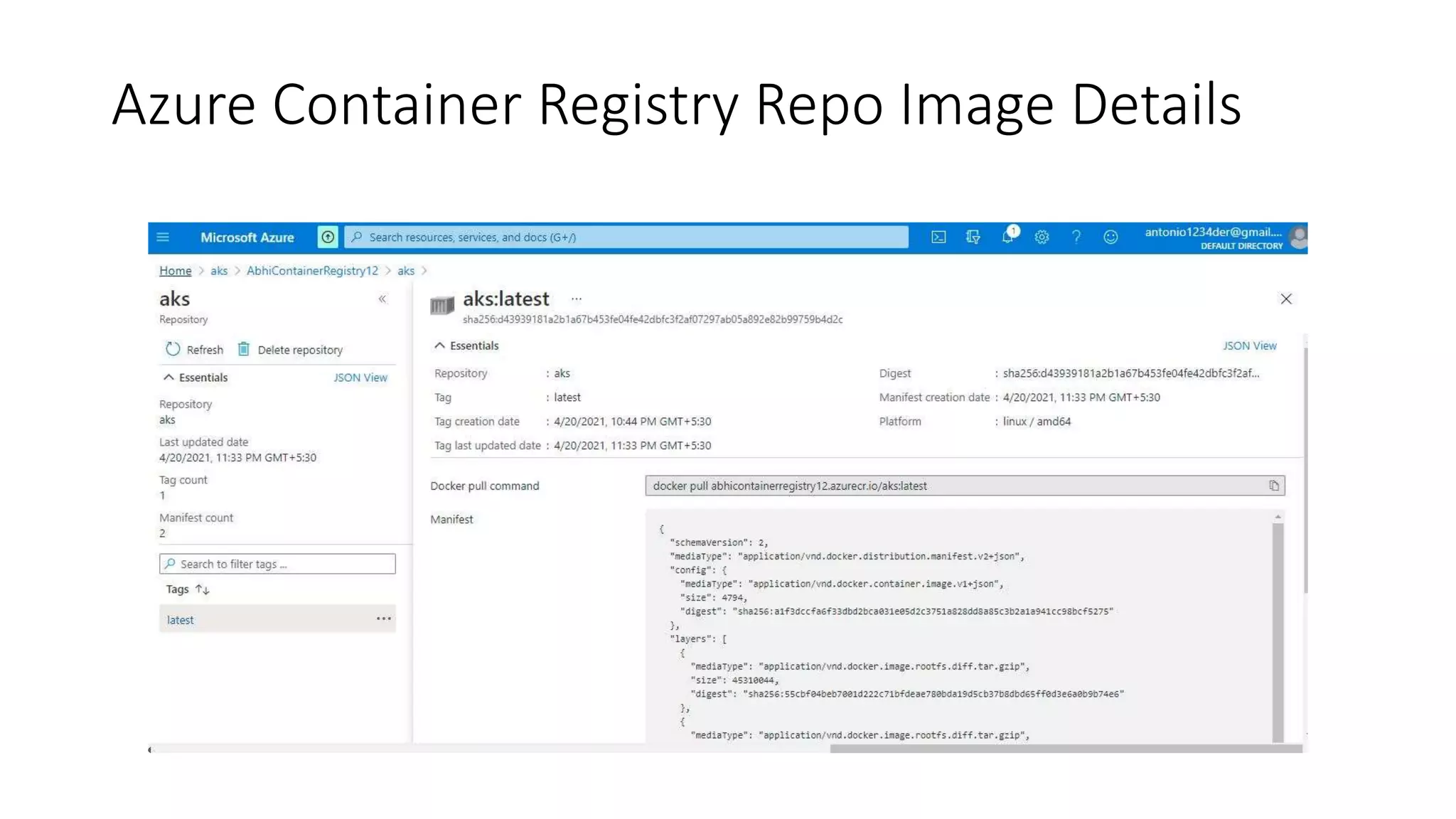
Task: Close the aks:latest details blade
Action: (1286, 299)
